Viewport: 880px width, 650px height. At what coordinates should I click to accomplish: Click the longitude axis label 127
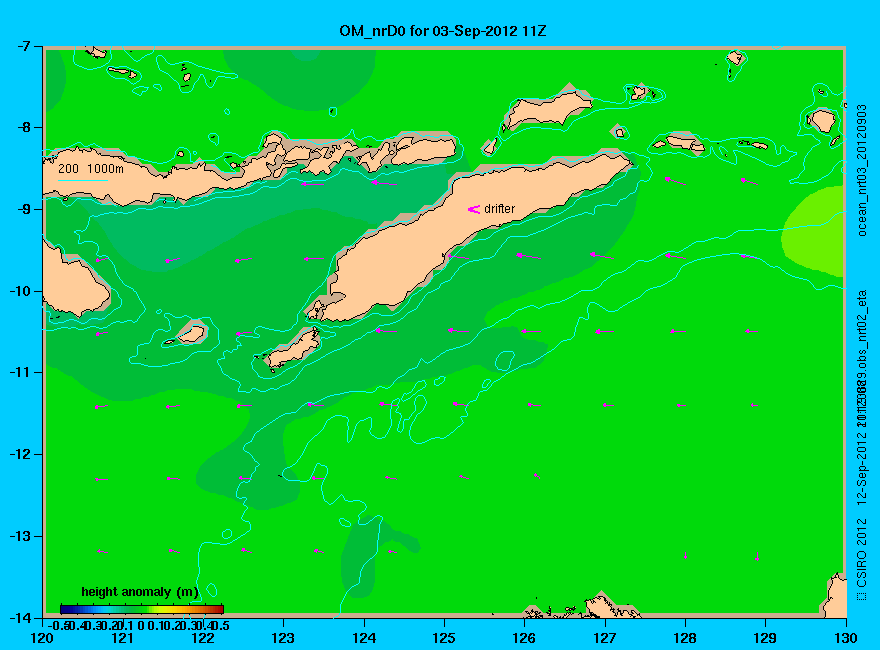click(x=605, y=638)
